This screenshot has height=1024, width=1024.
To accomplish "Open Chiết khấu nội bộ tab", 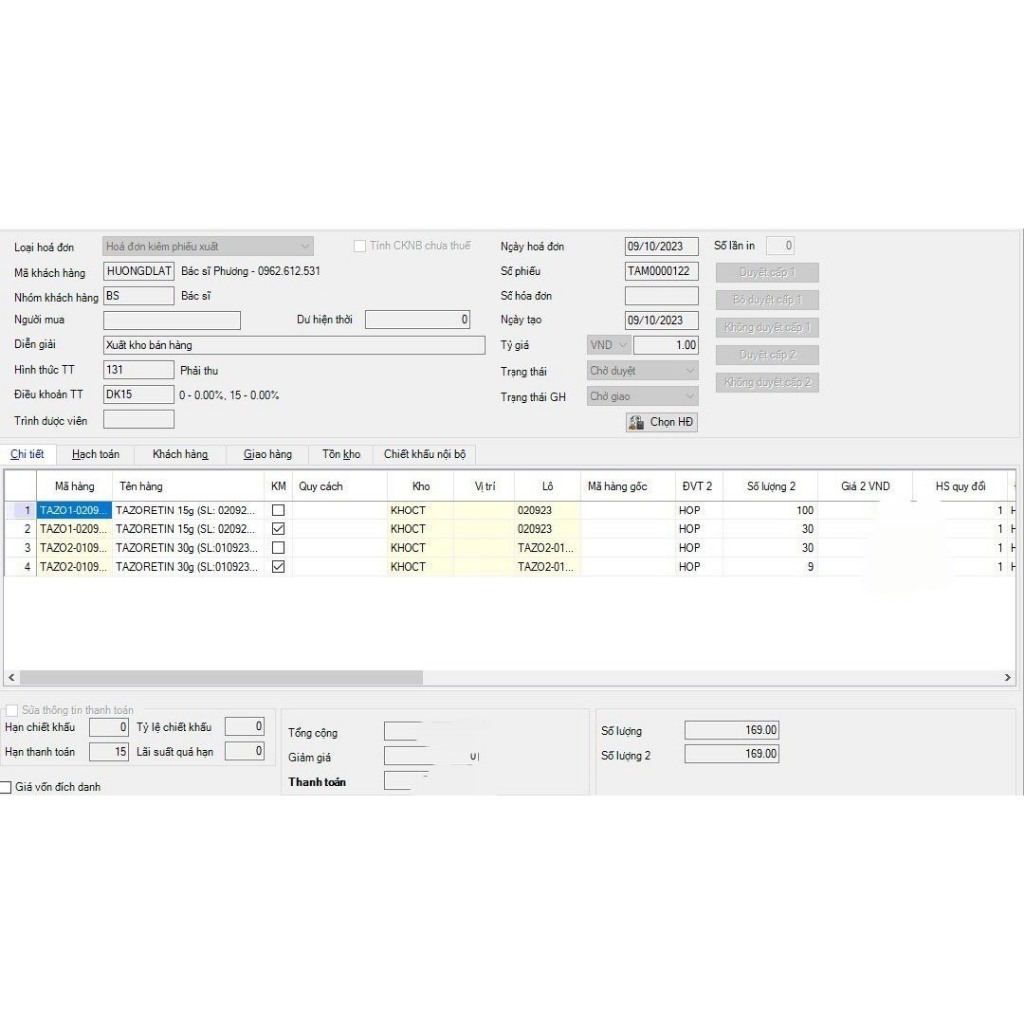I will click(x=424, y=454).
